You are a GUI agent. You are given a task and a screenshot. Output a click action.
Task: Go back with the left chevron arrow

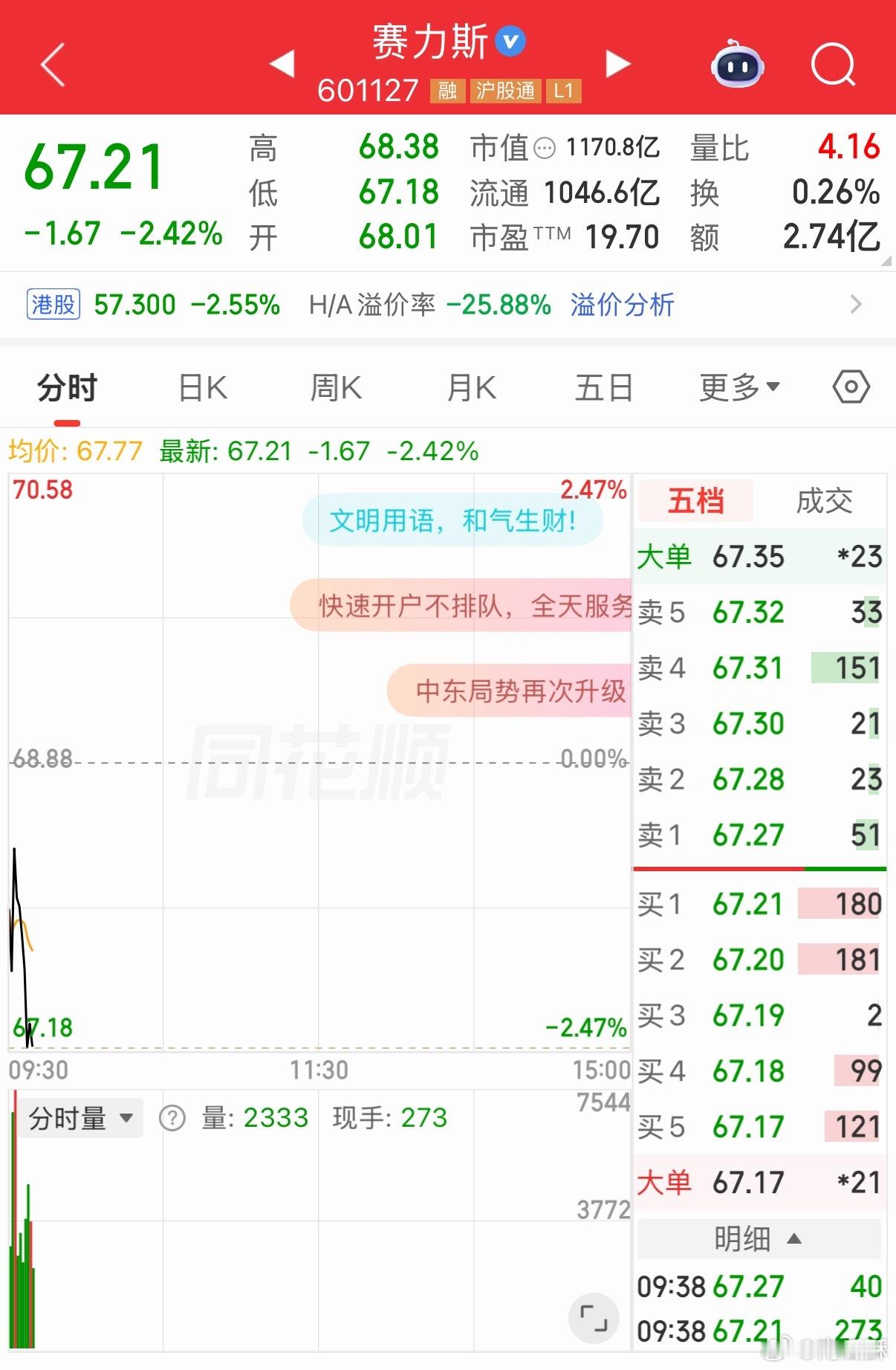pyautogui.click(x=53, y=65)
